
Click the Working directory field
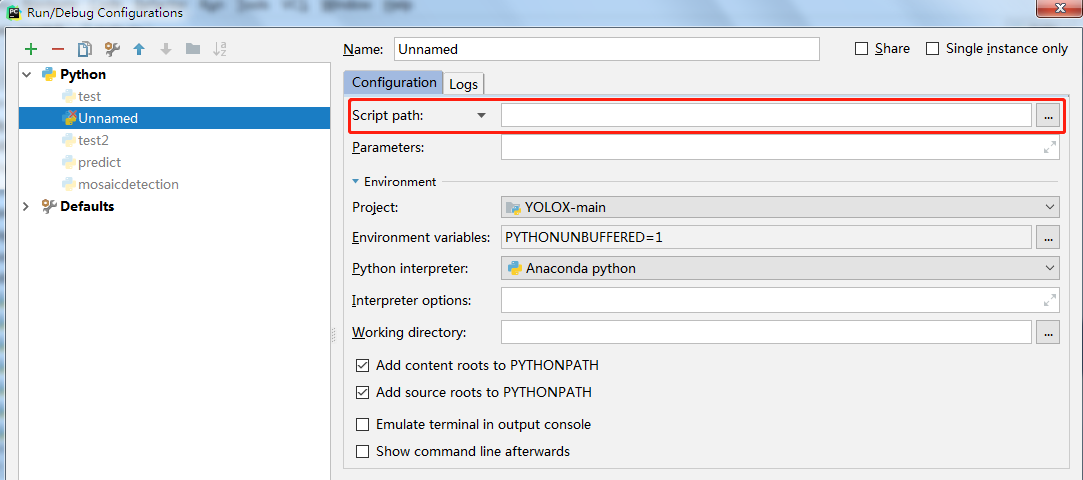[x=766, y=332]
